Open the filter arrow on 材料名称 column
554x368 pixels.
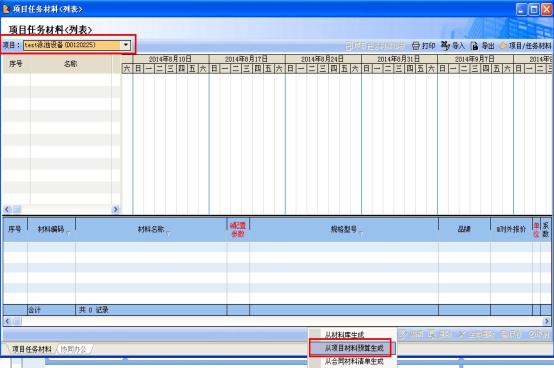(x=169, y=233)
